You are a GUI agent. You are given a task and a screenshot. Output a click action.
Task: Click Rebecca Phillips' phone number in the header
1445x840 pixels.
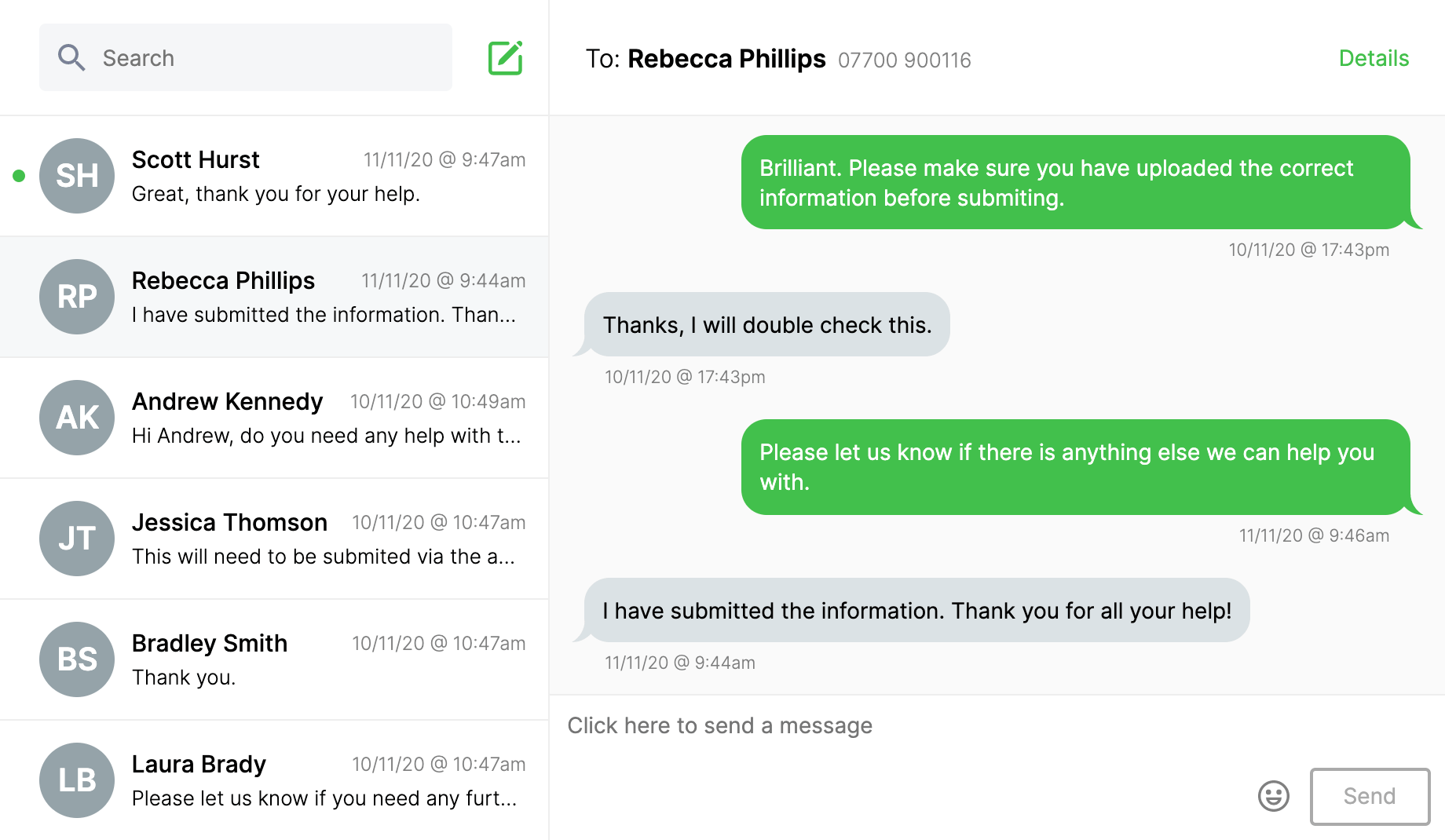[x=904, y=60]
